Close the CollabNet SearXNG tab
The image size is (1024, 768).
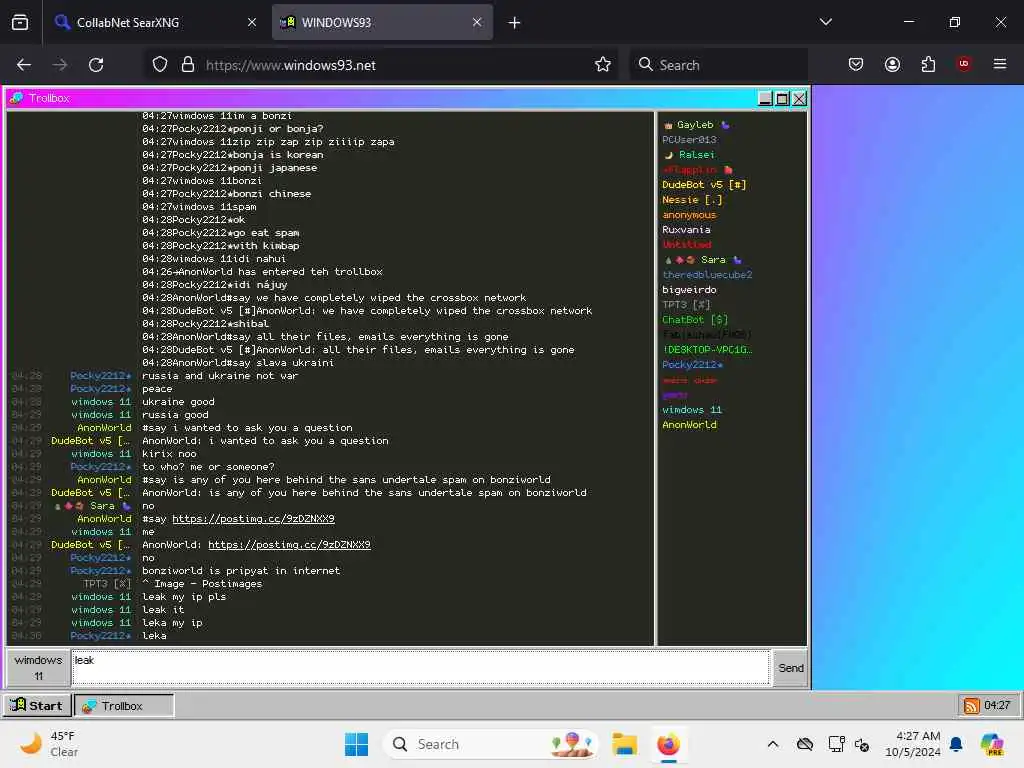tap(252, 22)
